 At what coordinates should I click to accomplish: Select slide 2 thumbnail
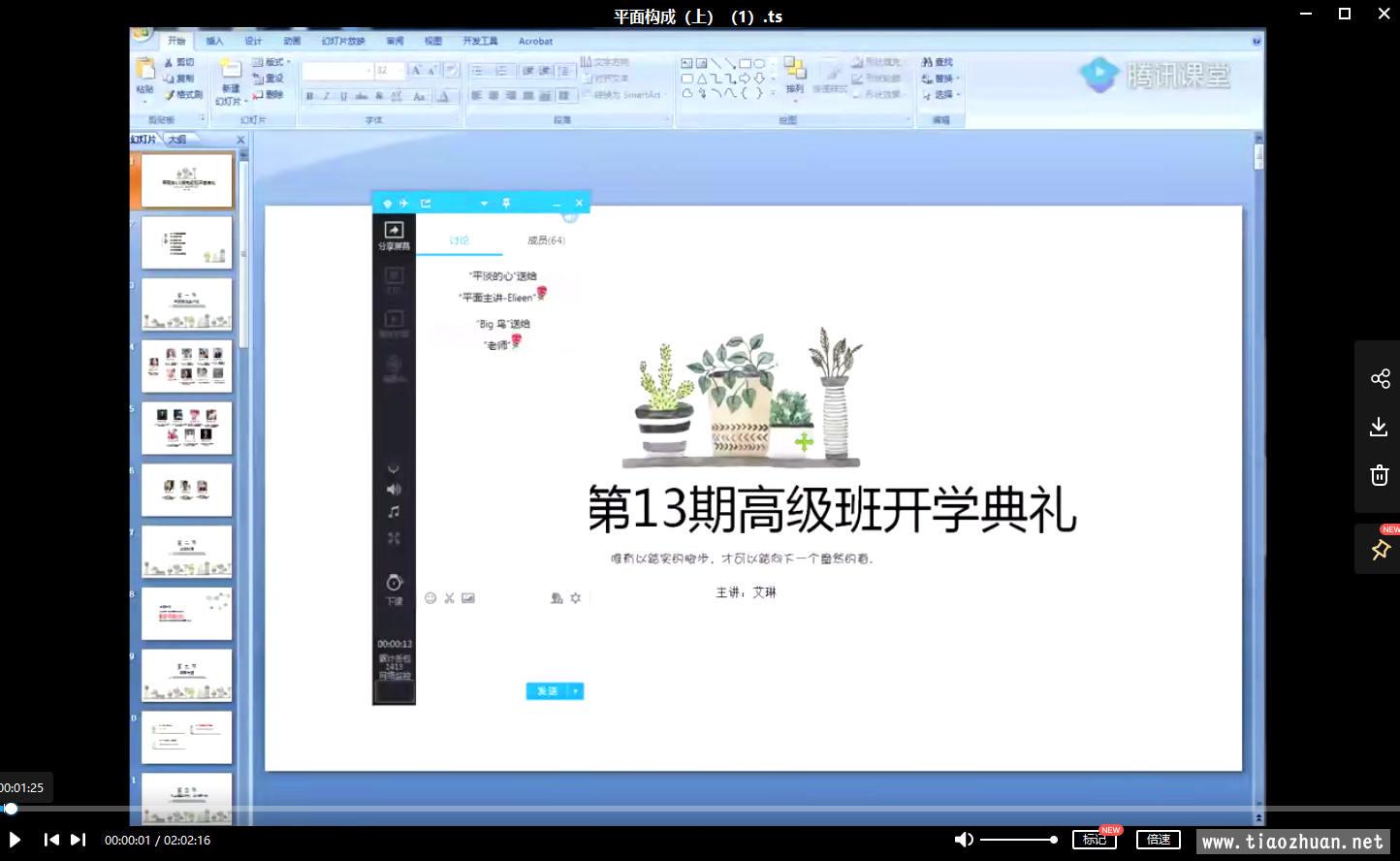coord(187,242)
